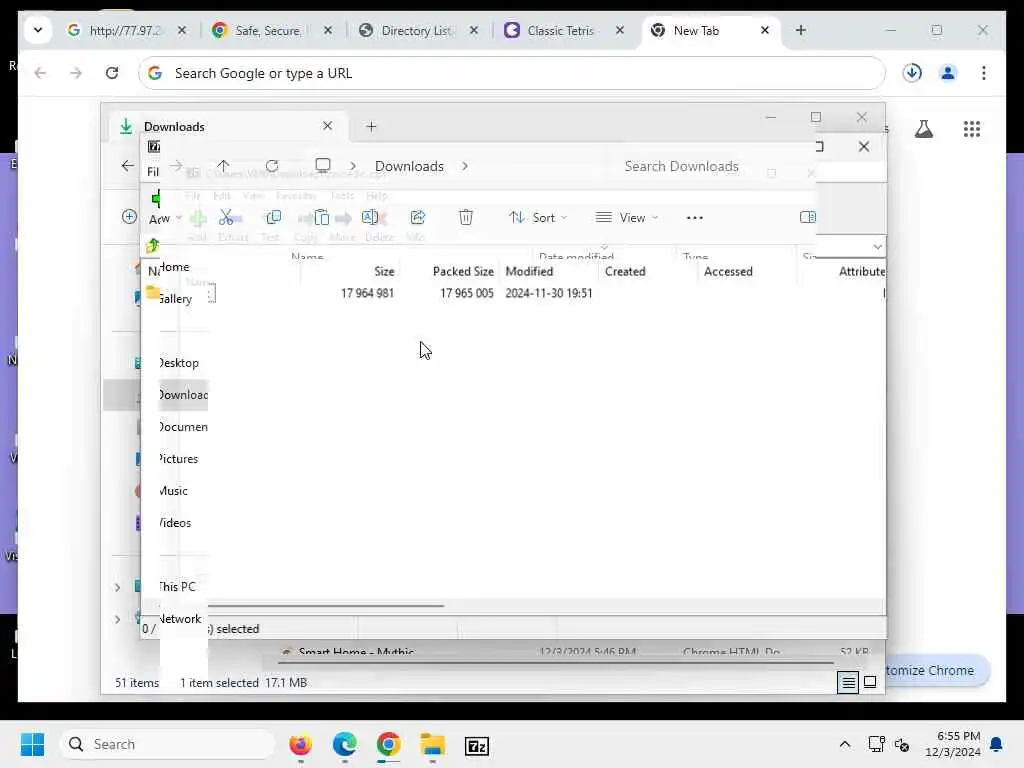1024x768 pixels.
Task: Switch to the http://77.97 Chrome tab
Action: (125, 30)
